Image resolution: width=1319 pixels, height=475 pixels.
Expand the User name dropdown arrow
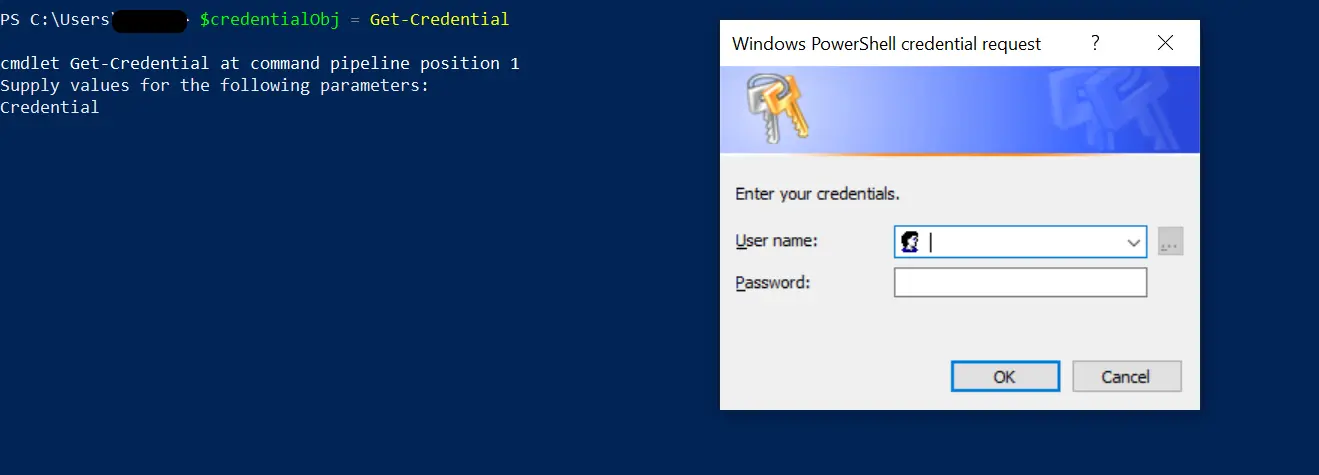(1134, 242)
